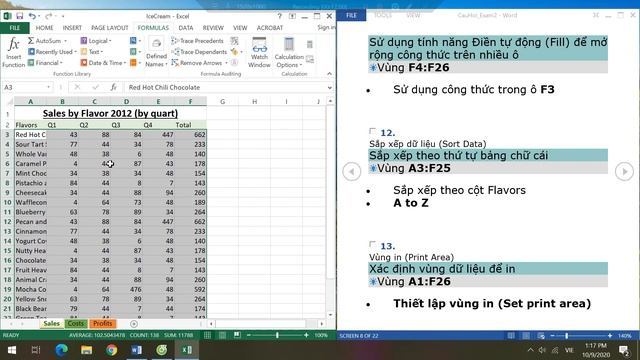Click the Calculate Now icon
This screenshot has height=360, width=640.
[310, 44]
